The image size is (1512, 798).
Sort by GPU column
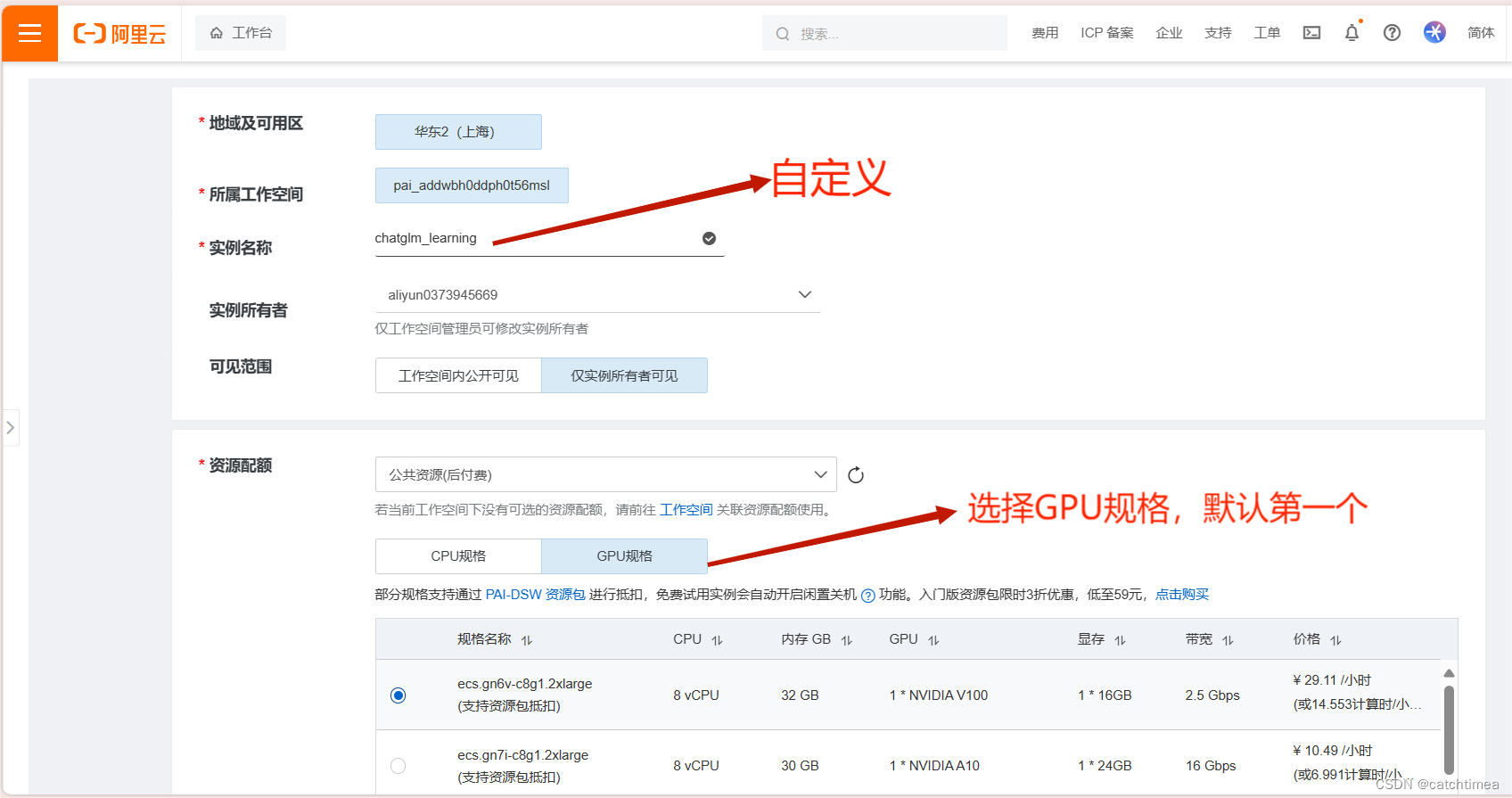tap(933, 640)
